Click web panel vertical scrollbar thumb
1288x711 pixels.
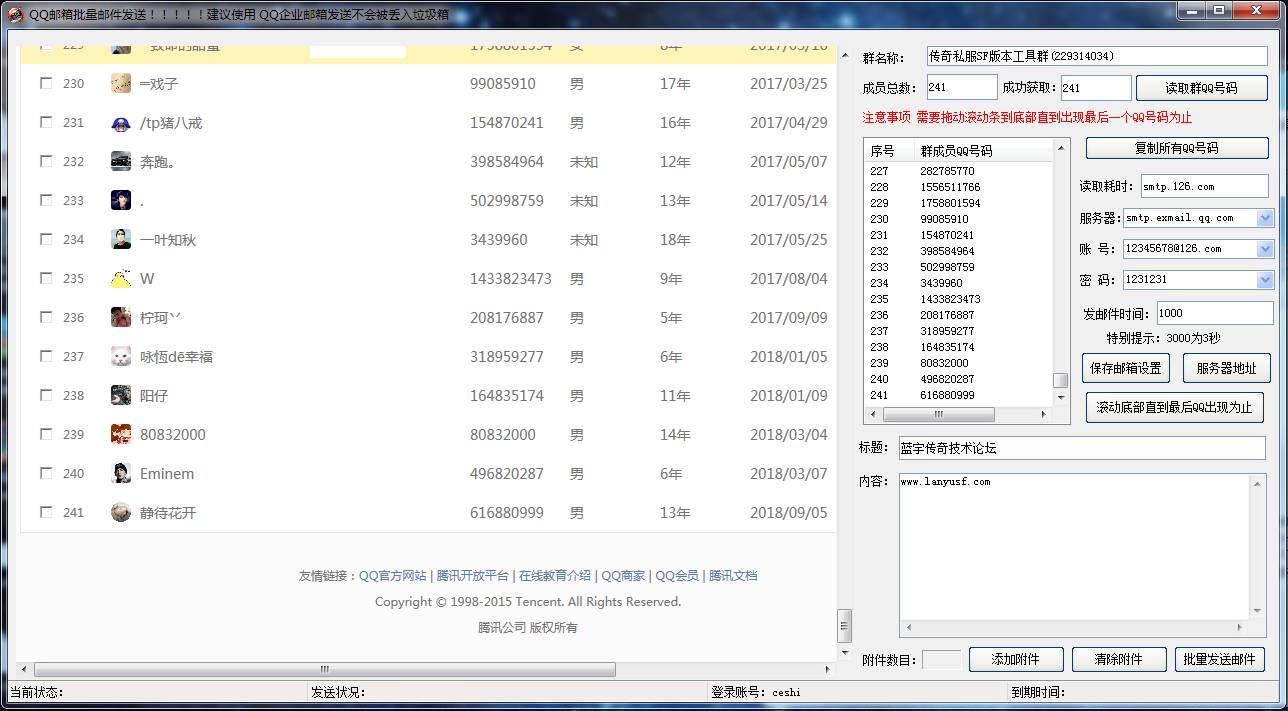point(844,625)
